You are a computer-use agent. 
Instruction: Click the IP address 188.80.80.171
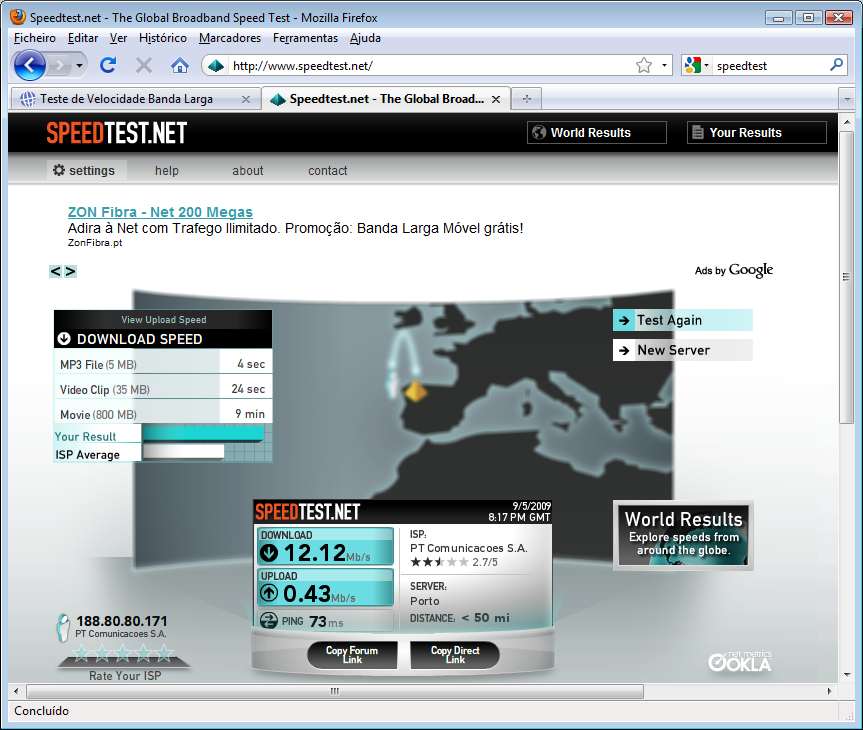click(122, 621)
